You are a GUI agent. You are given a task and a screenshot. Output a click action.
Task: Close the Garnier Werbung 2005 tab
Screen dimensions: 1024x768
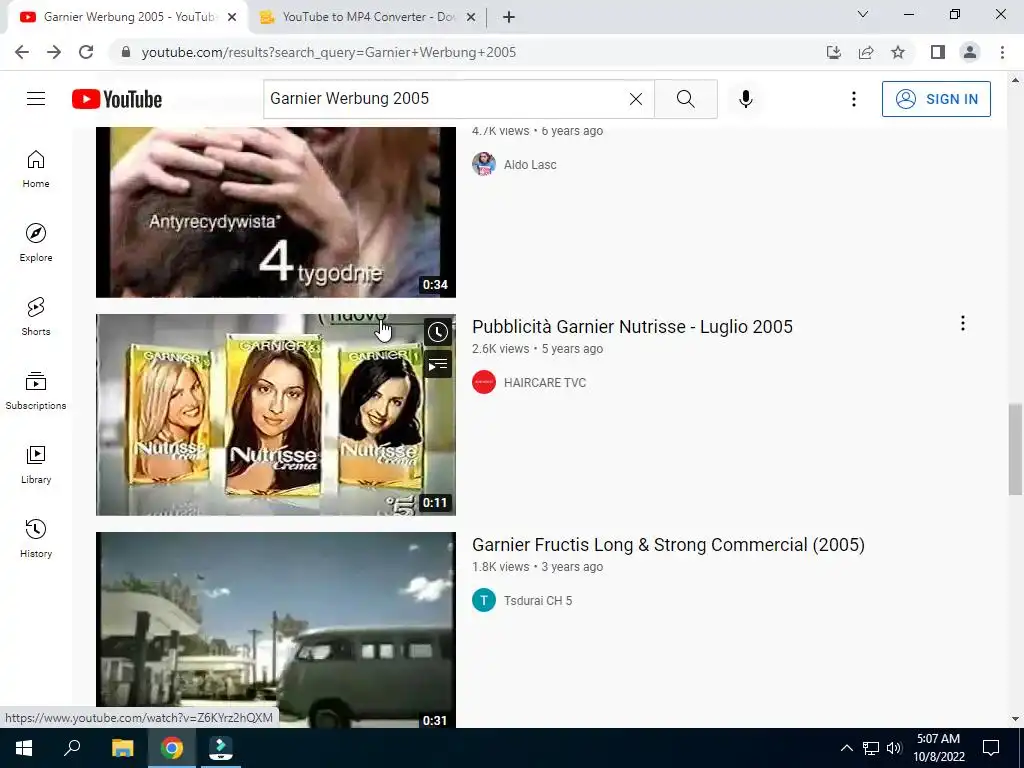point(232,18)
